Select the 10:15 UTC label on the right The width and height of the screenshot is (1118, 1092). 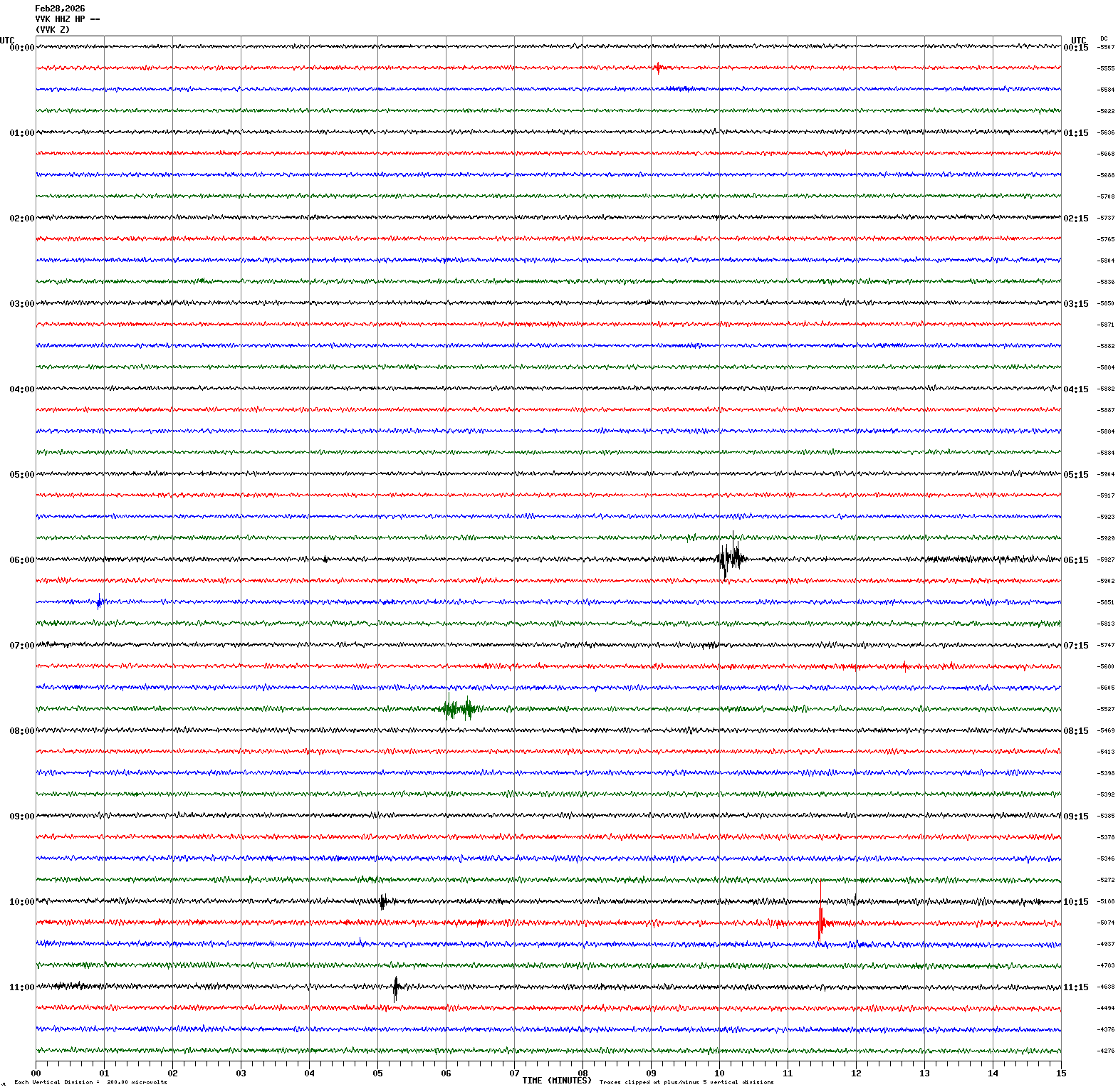(x=1075, y=902)
